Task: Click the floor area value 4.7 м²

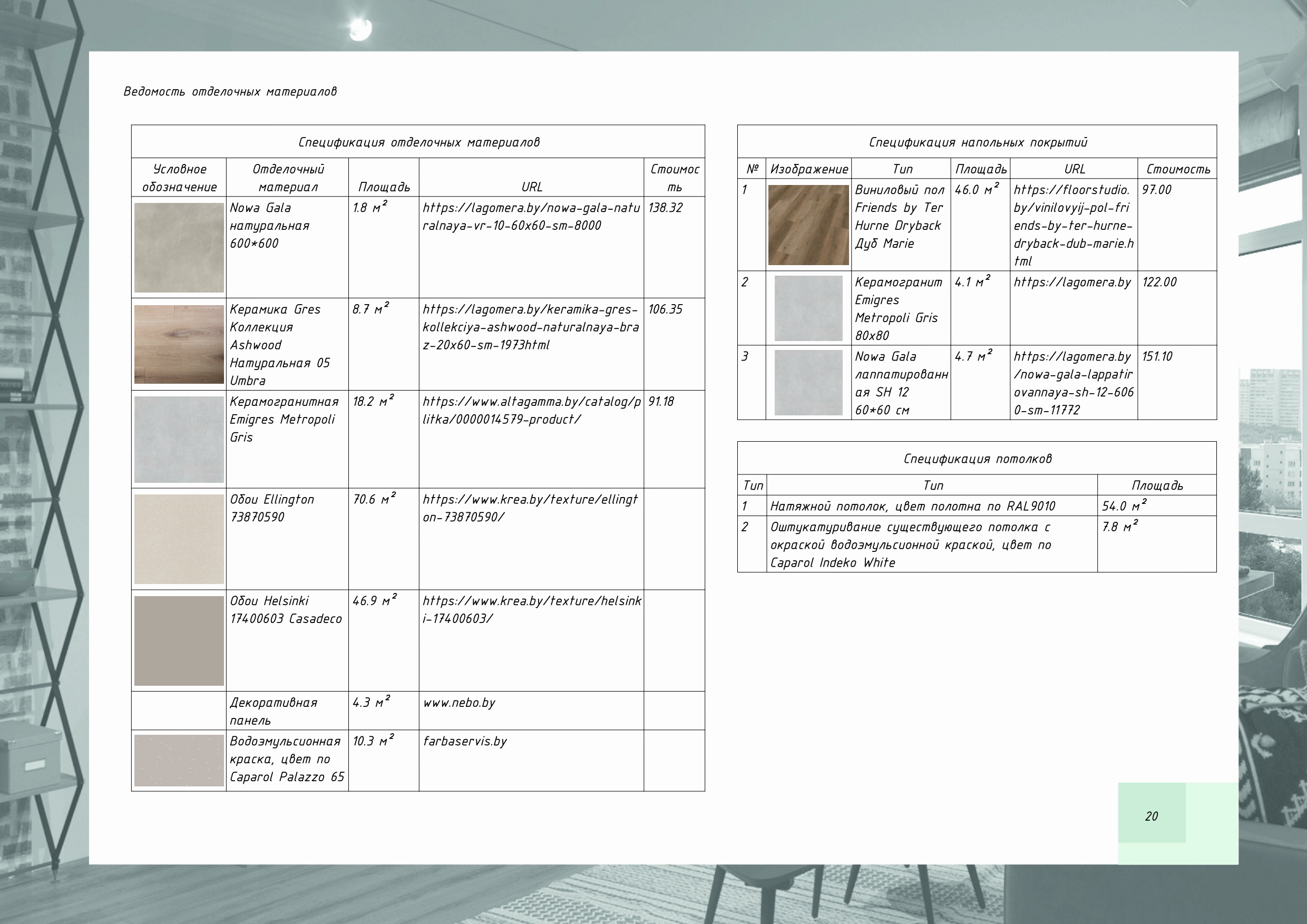Action: pyautogui.click(x=973, y=355)
